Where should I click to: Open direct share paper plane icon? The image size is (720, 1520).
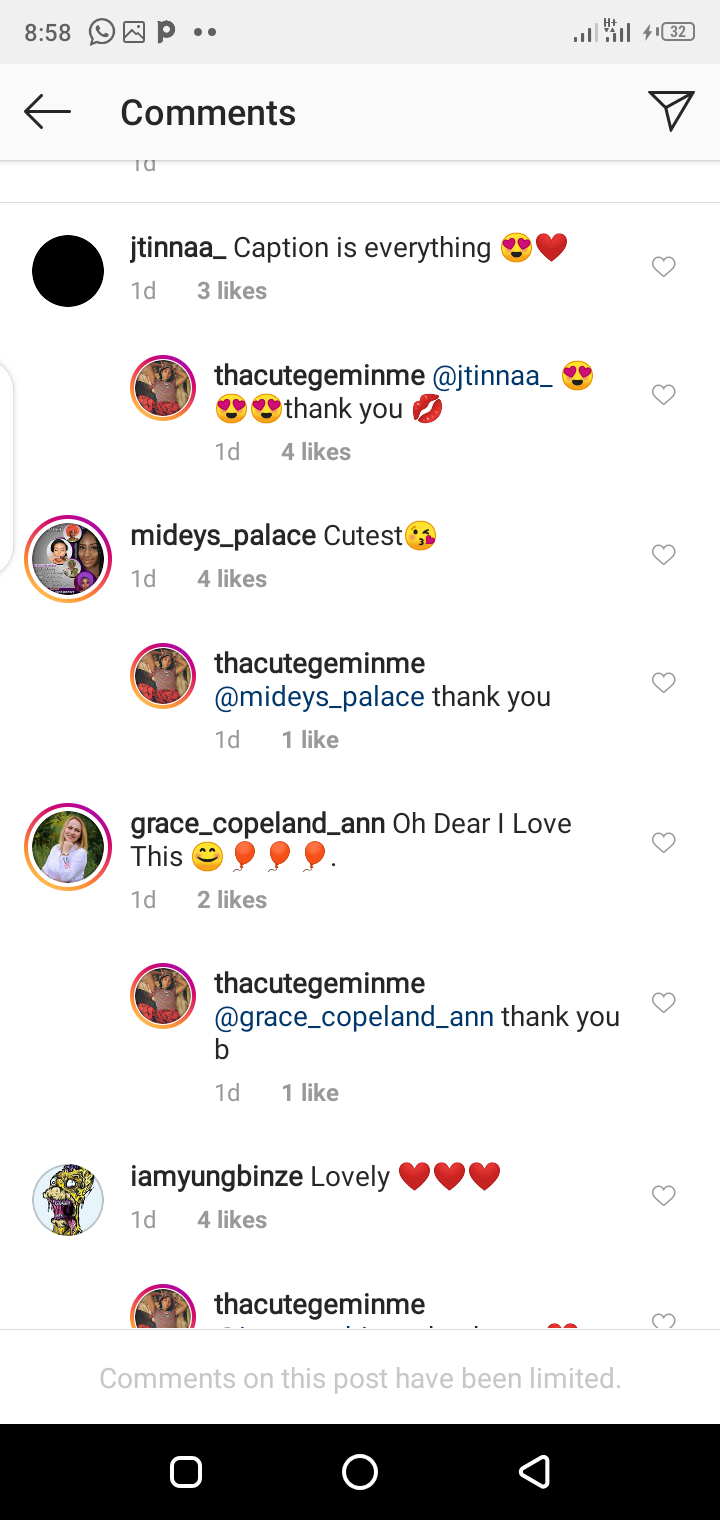point(671,111)
